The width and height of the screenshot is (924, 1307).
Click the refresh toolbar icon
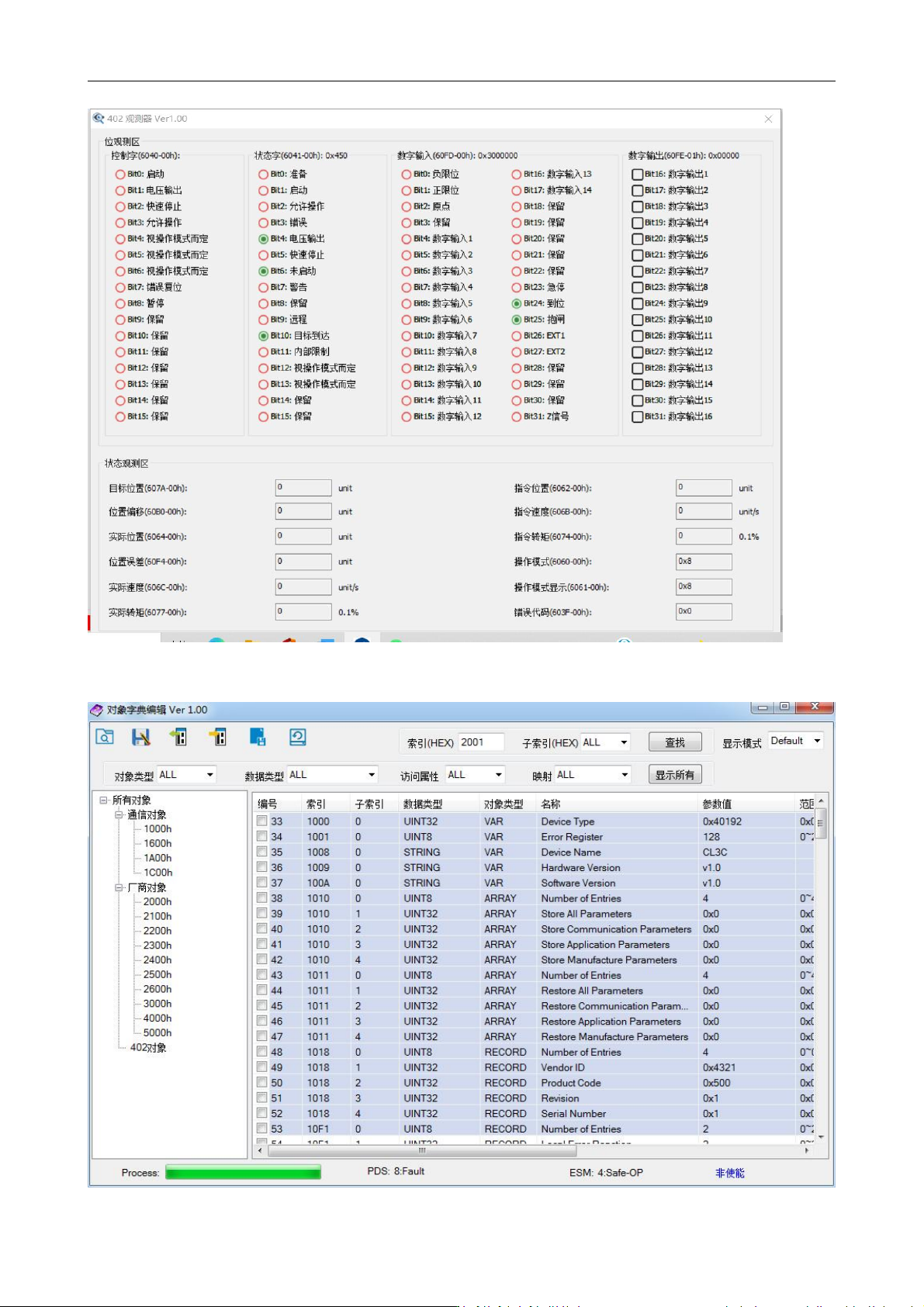pos(298,737)
